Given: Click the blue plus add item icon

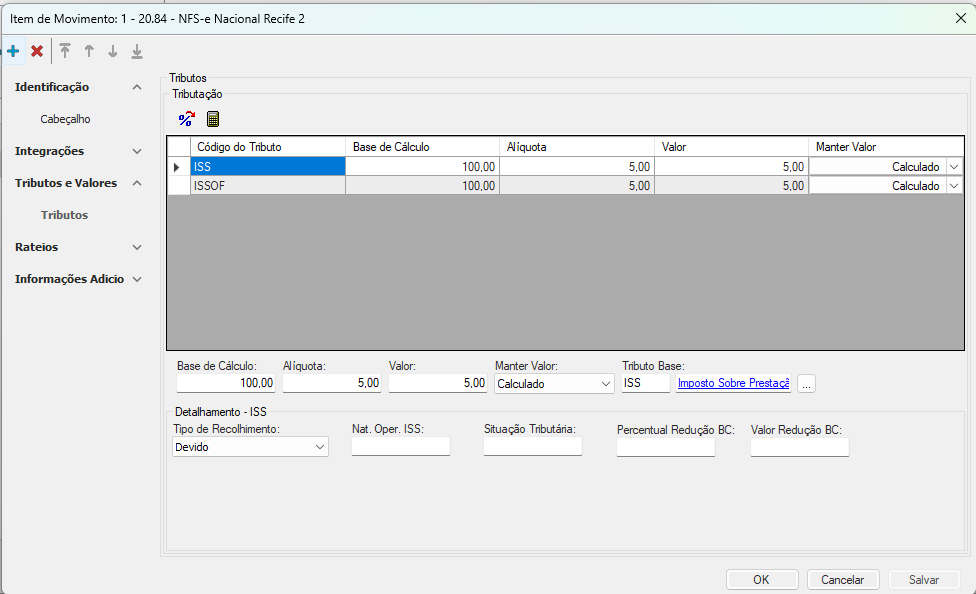Looking at the screenshot, I should (x=13, y=51).
